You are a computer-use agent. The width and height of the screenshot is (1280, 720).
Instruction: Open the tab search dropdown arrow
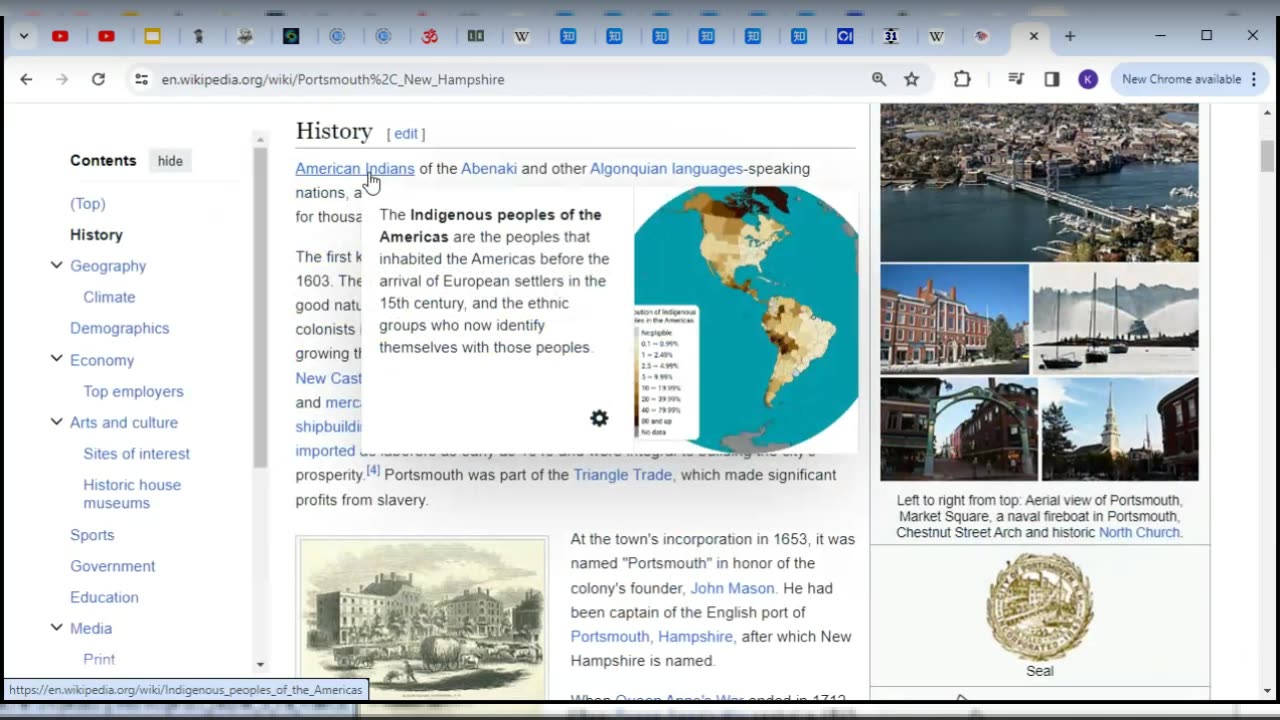[23, 36]
